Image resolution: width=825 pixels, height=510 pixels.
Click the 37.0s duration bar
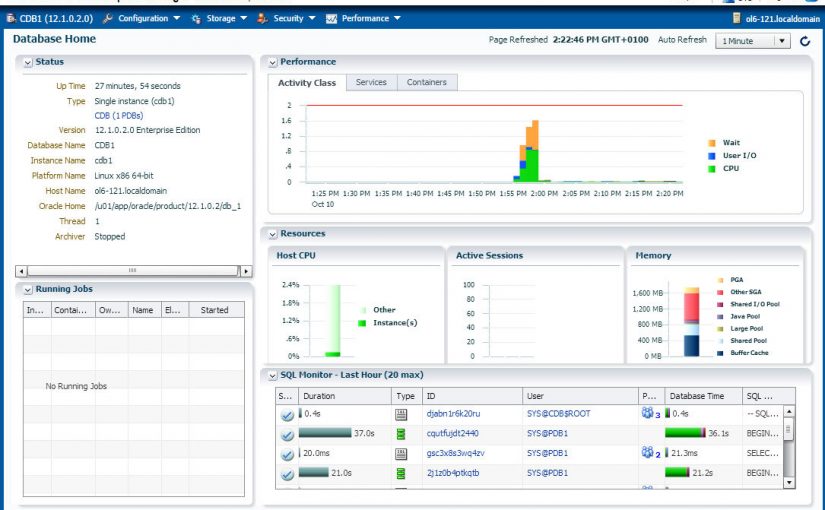click(x=325, y=433)
